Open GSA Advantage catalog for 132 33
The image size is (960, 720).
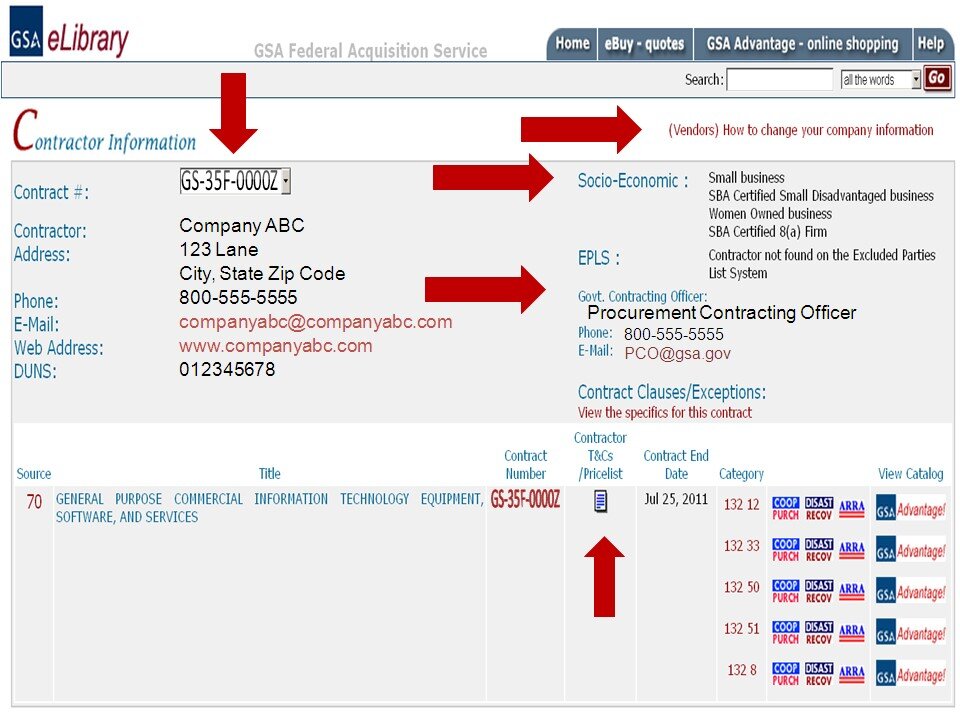coord(910,551)
